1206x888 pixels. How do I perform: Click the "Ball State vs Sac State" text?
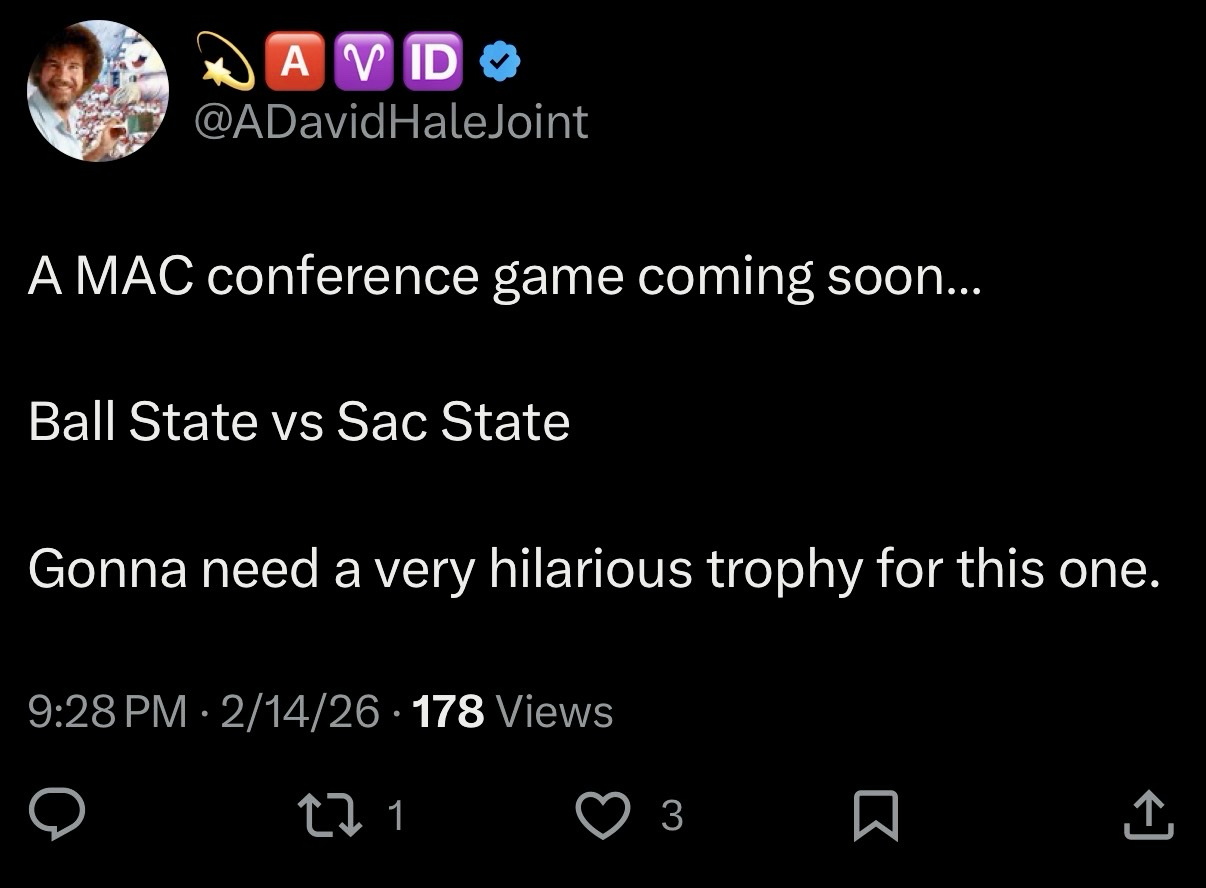[299, 422]
